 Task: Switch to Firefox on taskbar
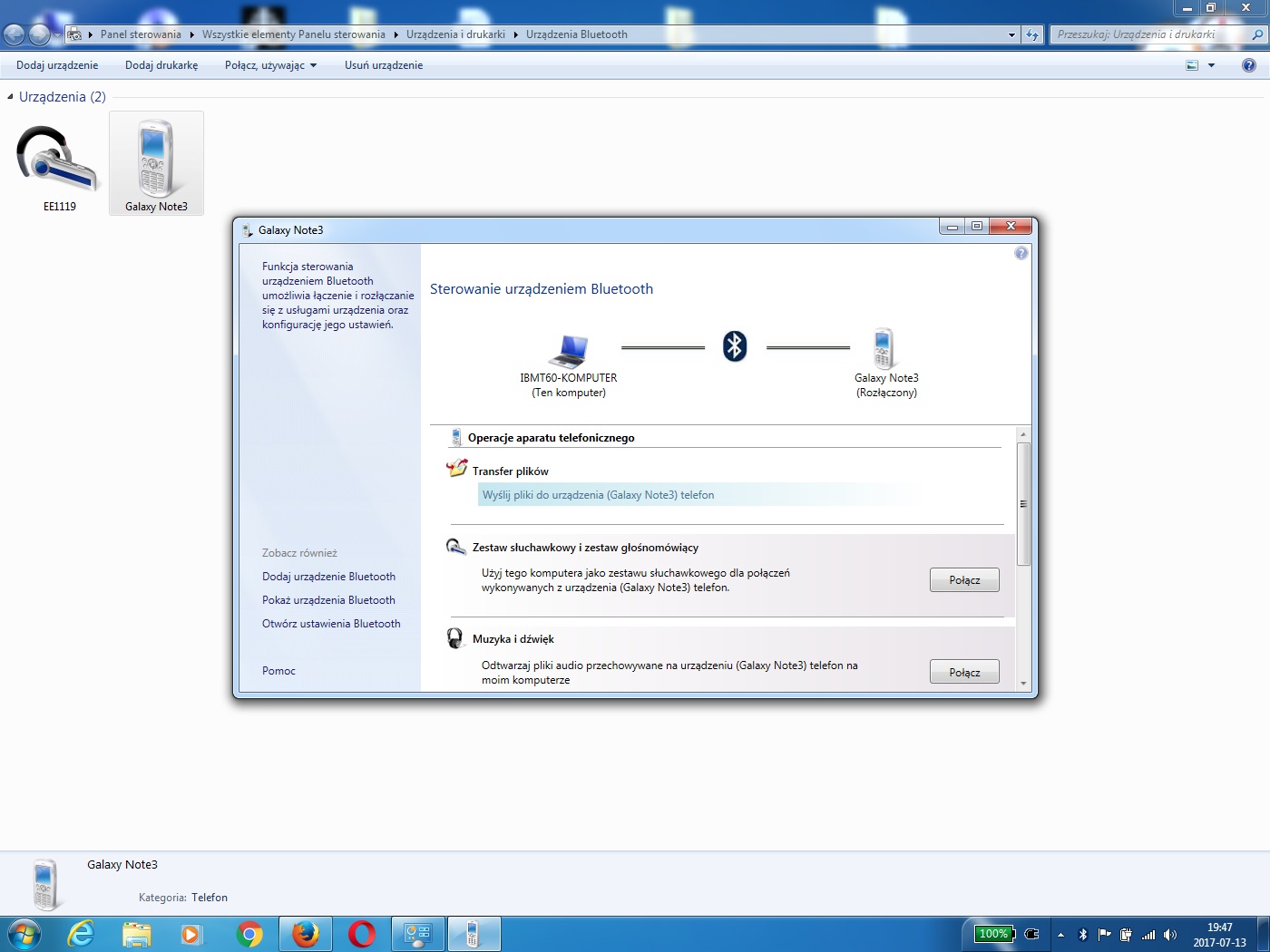[306, 934]
